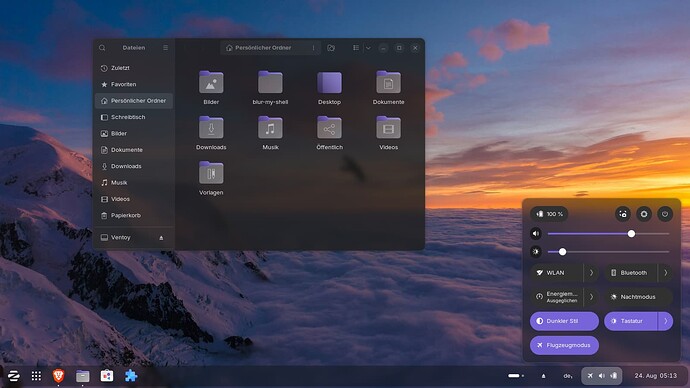Mute volume via speaker icon

pos(536,234)
